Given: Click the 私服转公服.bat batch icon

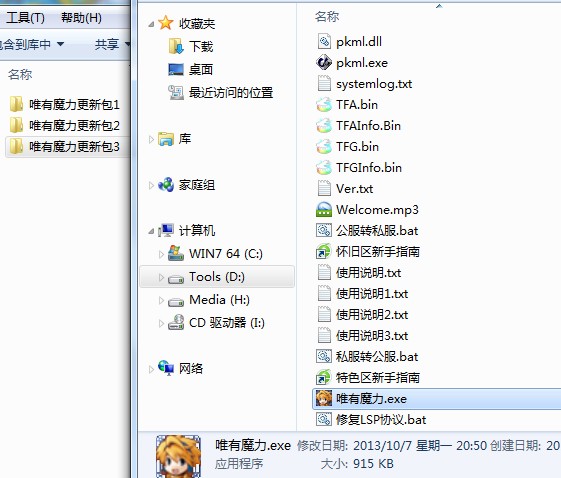Looking at the screenshot, I should click(324, 357).
